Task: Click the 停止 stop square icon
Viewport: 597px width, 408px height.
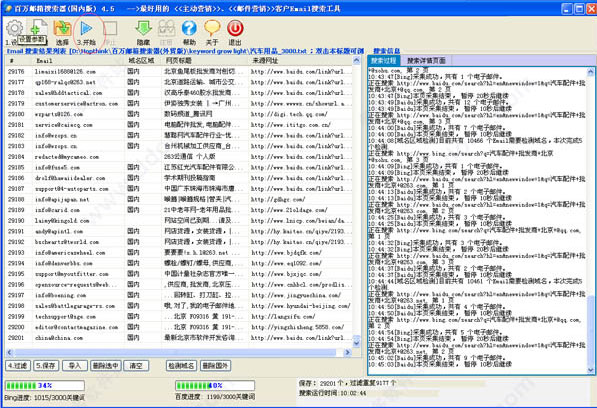Action: click(x=110, y=29)
